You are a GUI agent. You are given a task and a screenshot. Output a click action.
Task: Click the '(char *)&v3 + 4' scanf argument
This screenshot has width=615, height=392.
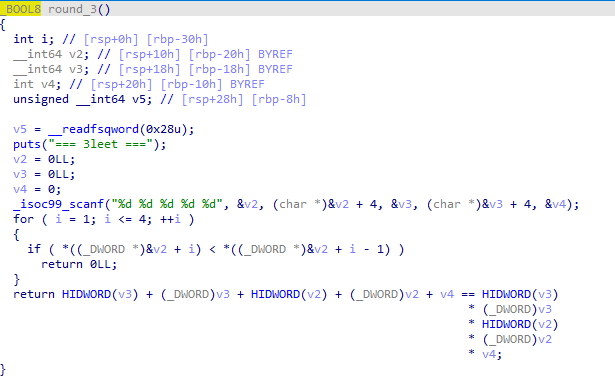479,204
